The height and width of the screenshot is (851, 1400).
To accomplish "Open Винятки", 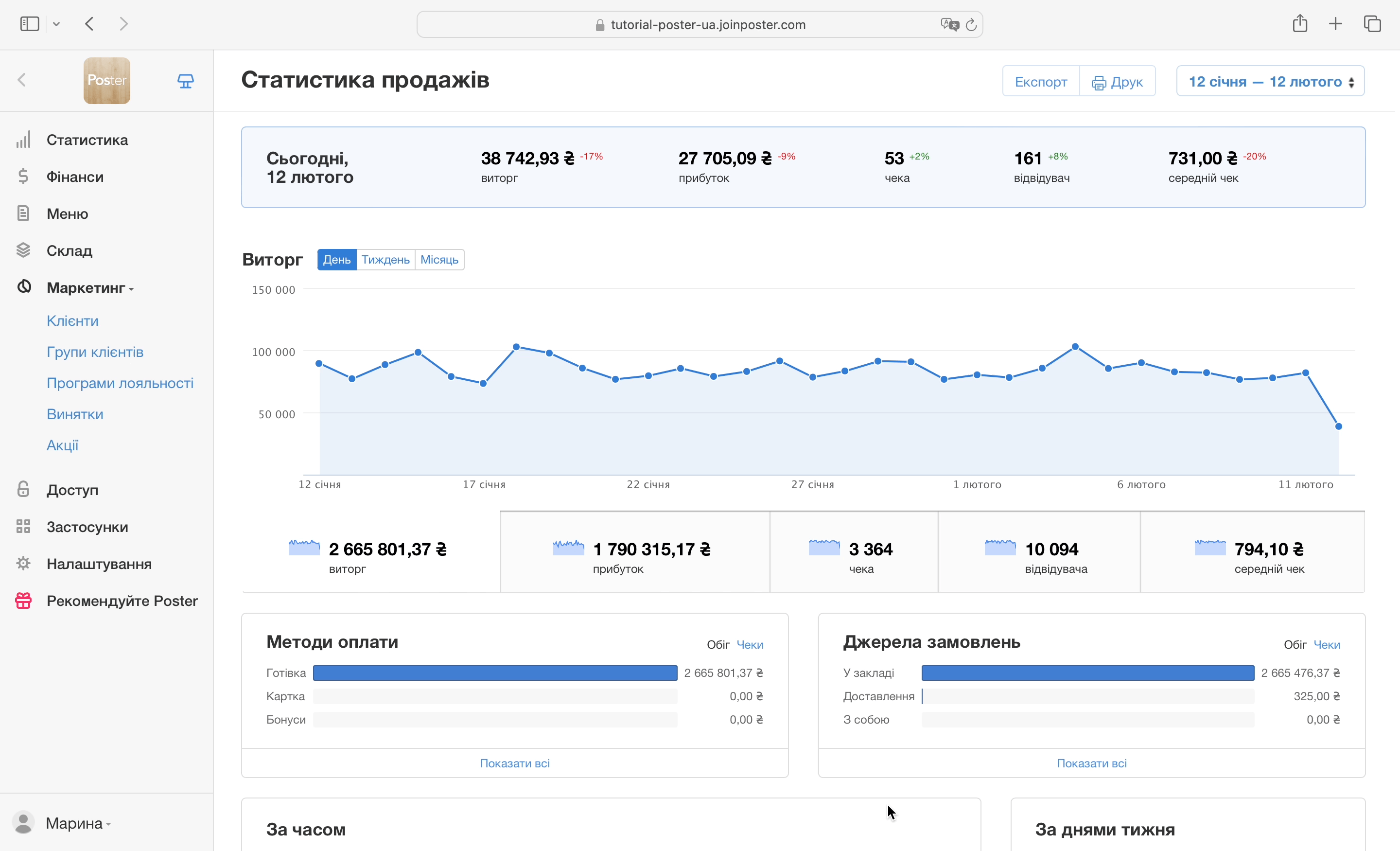I will click(75, 414).
